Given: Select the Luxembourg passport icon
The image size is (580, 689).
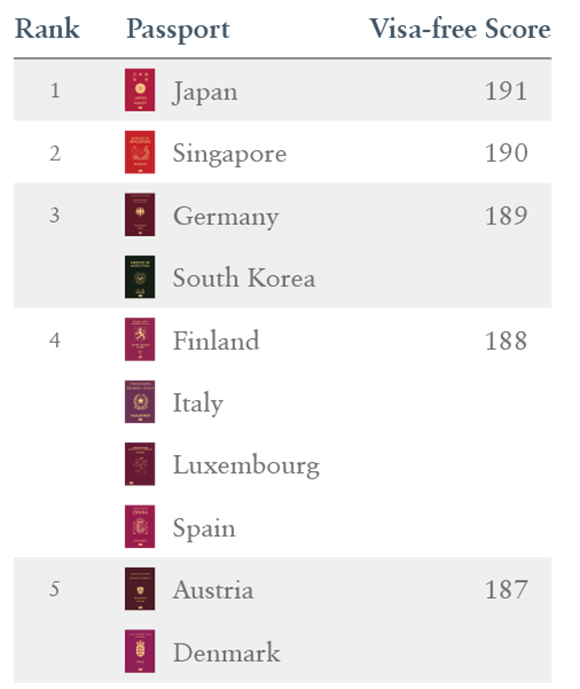Looking at the screenshot, I should [140, 464].
